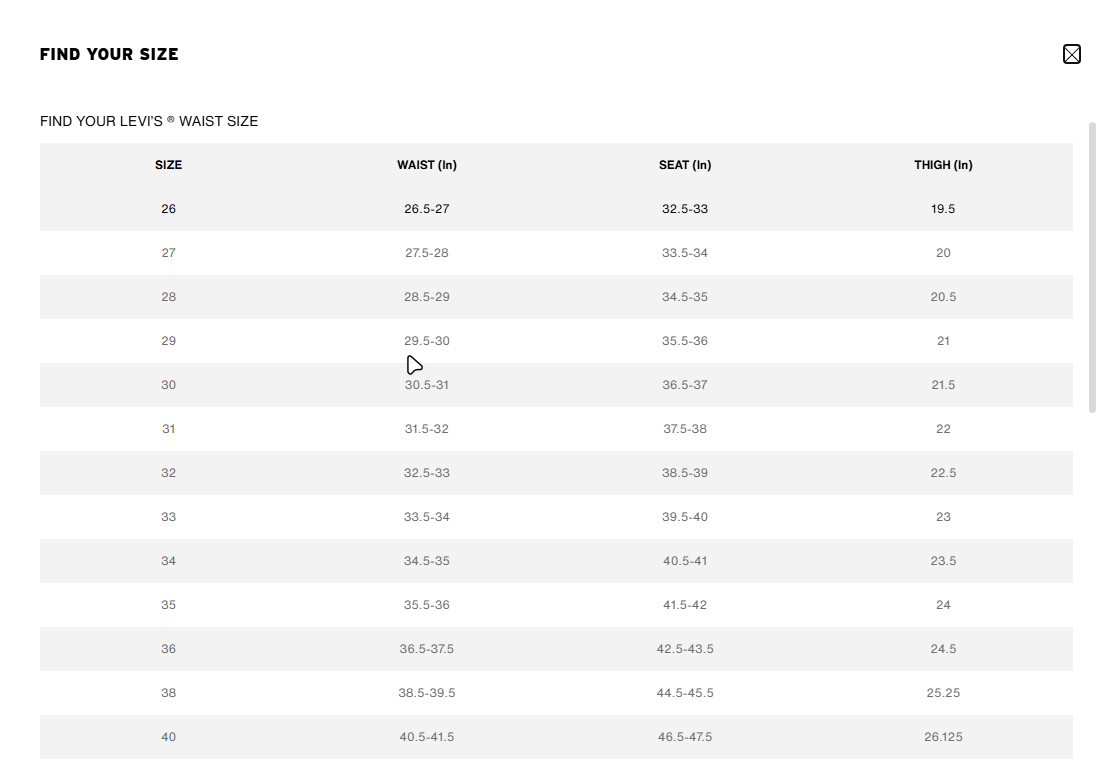
Task: Click the THIGH (In) column header
Action: pos(943,165)
